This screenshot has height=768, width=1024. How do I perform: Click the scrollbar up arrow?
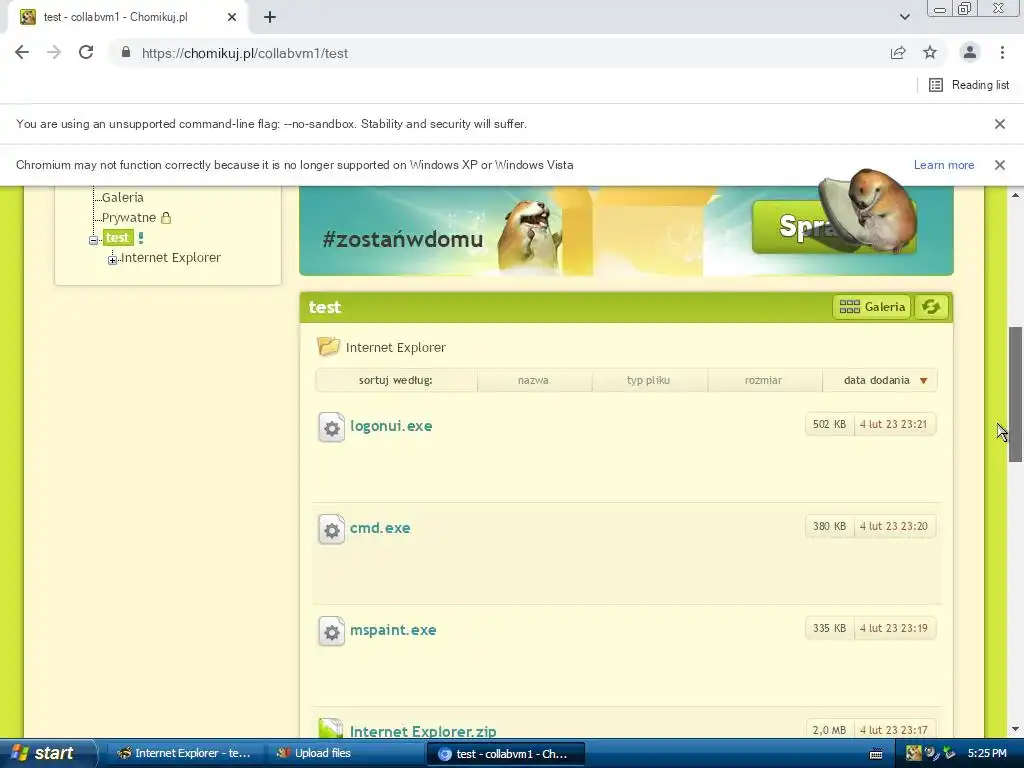pos(1016,195)
